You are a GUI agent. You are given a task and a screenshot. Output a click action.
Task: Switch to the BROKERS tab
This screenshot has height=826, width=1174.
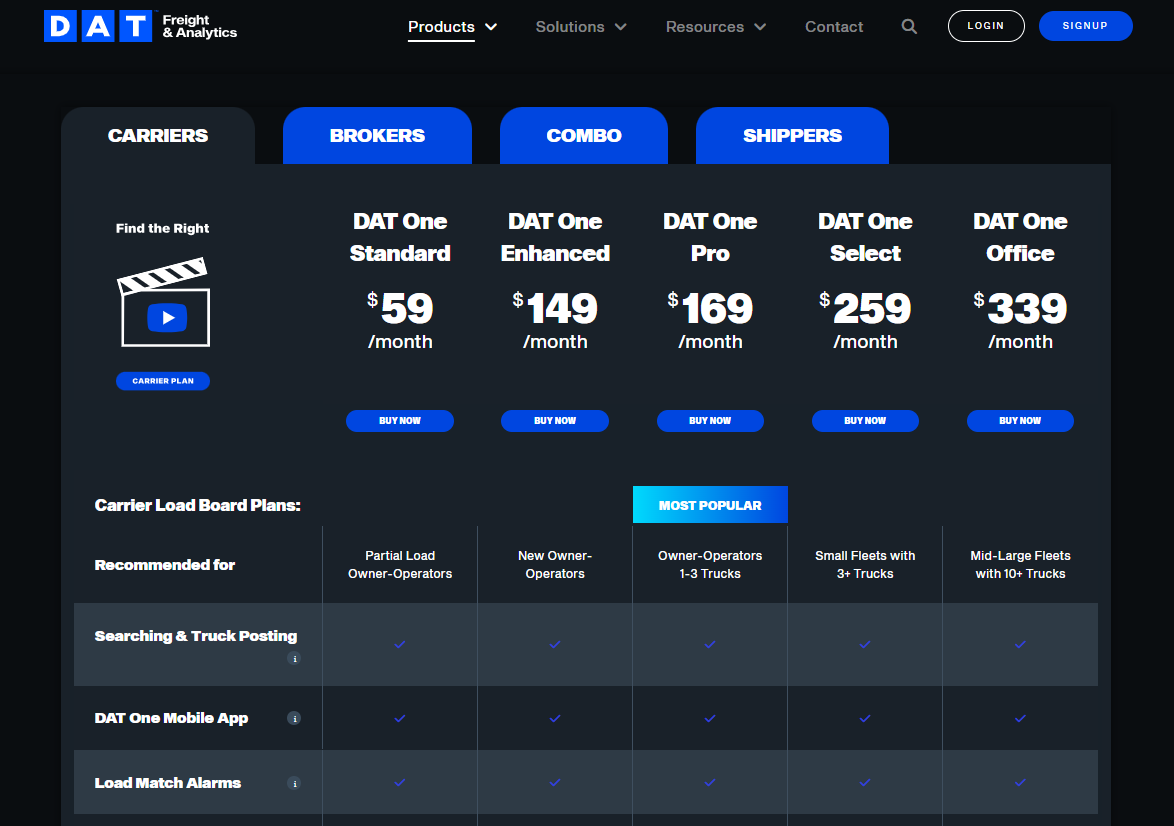377,136
